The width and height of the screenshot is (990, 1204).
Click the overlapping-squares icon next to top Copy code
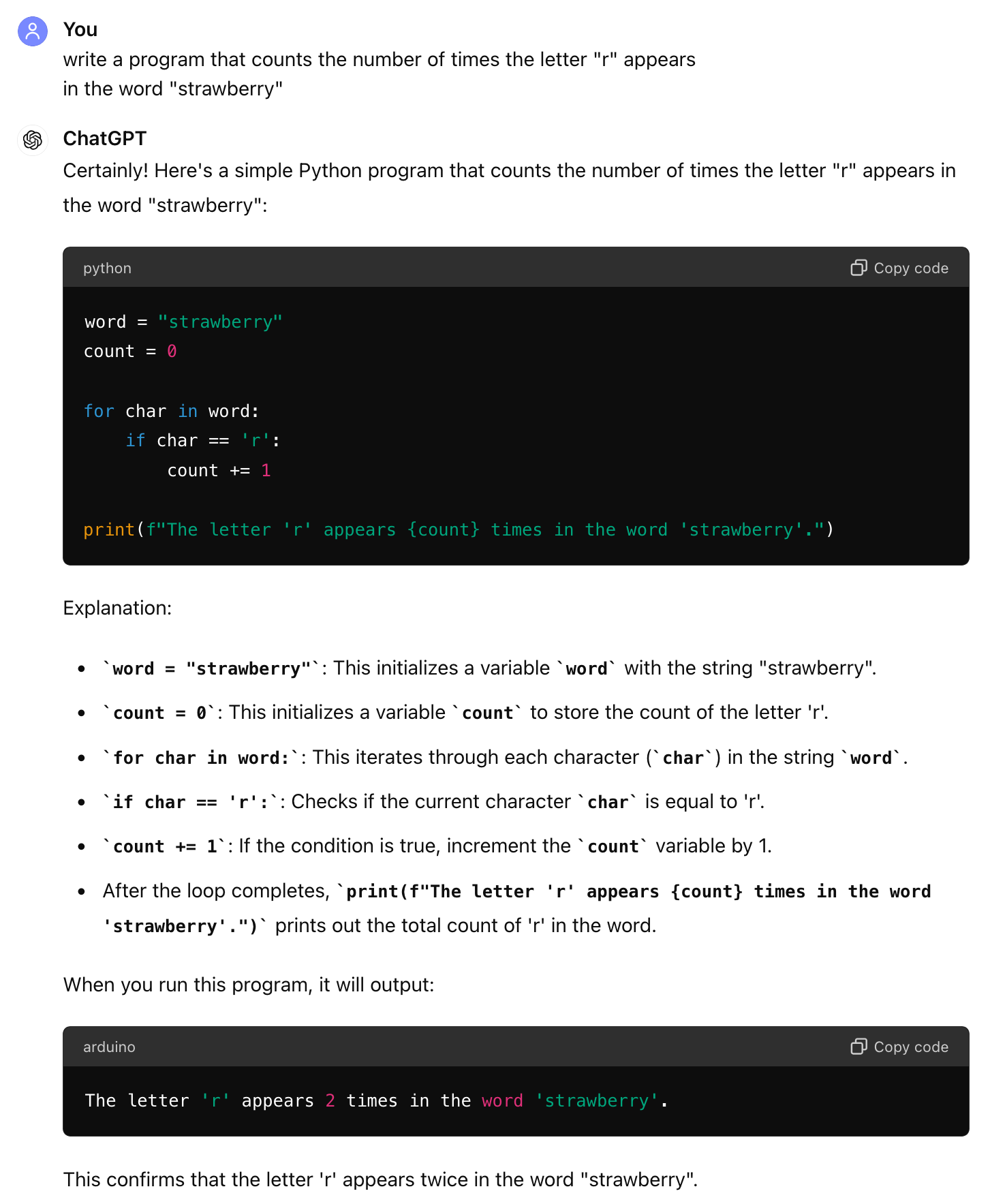860,268
